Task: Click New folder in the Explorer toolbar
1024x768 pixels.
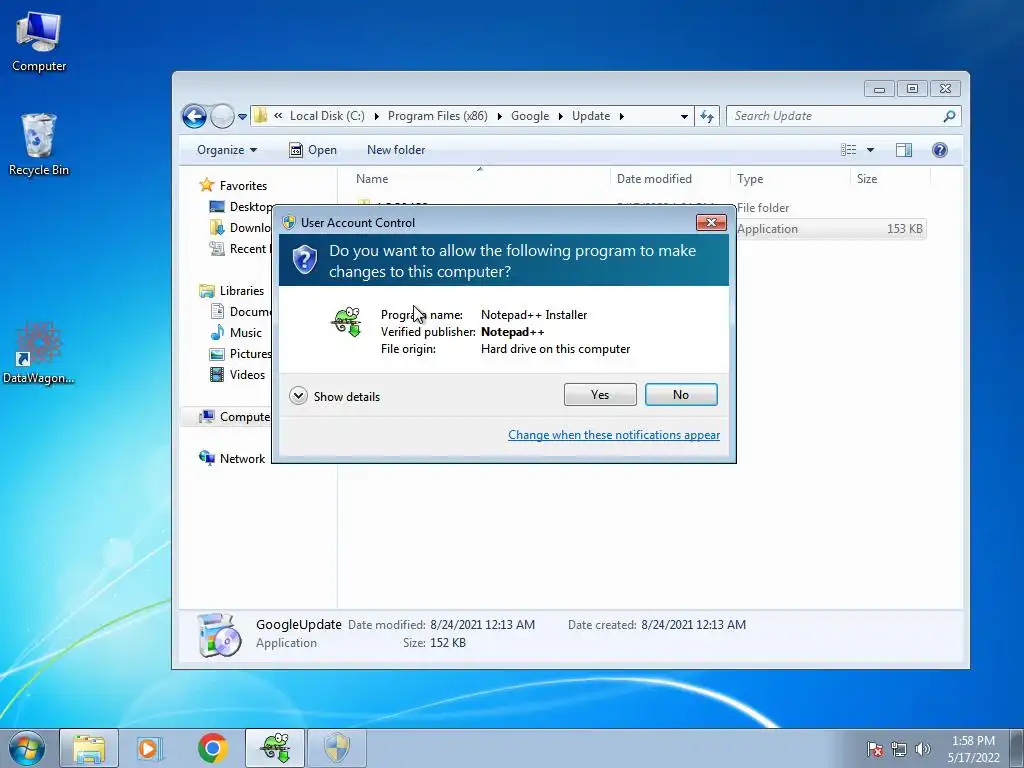Action: [396, 150]
